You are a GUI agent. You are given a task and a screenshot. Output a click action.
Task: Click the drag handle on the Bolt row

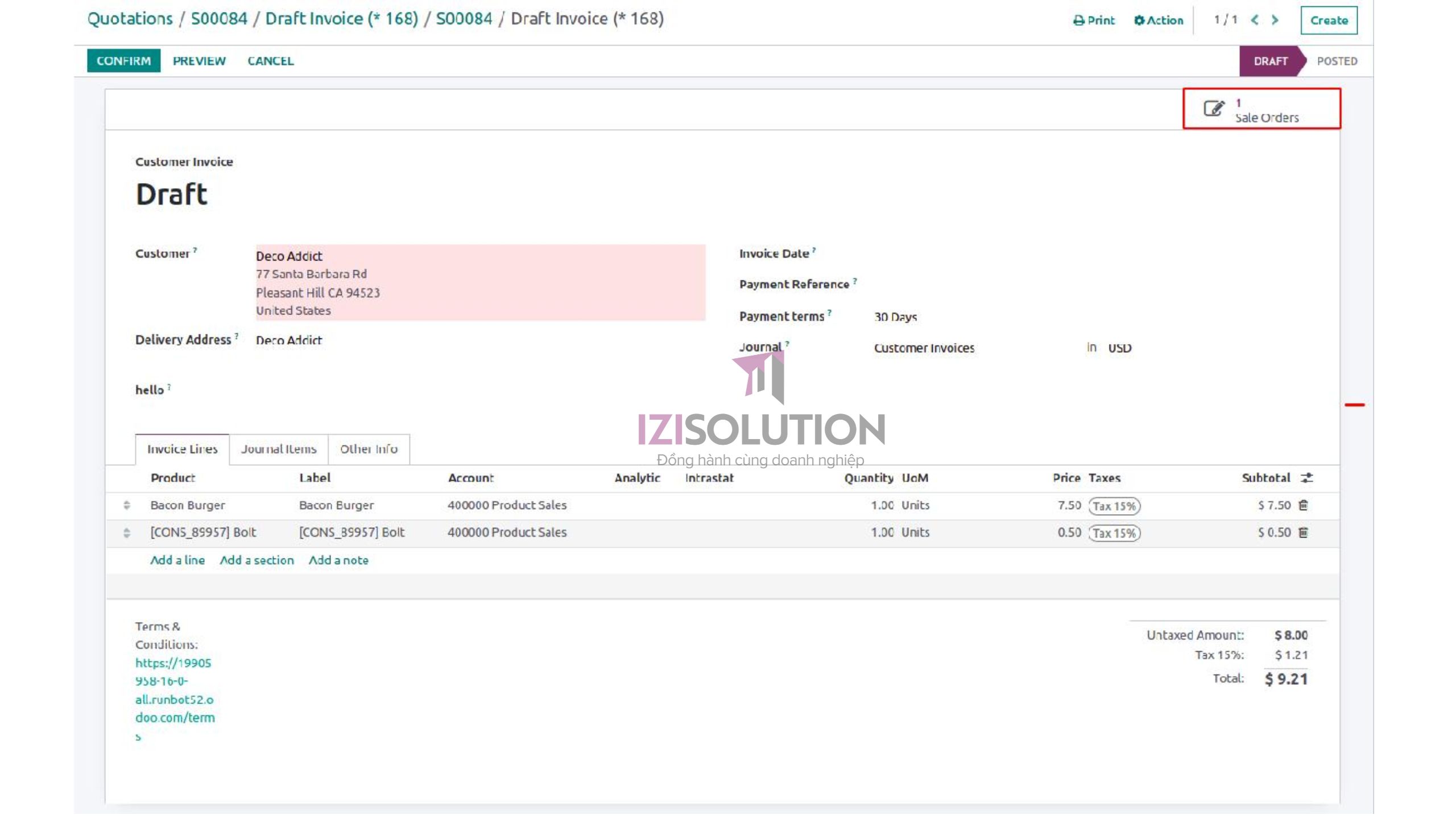126,532
